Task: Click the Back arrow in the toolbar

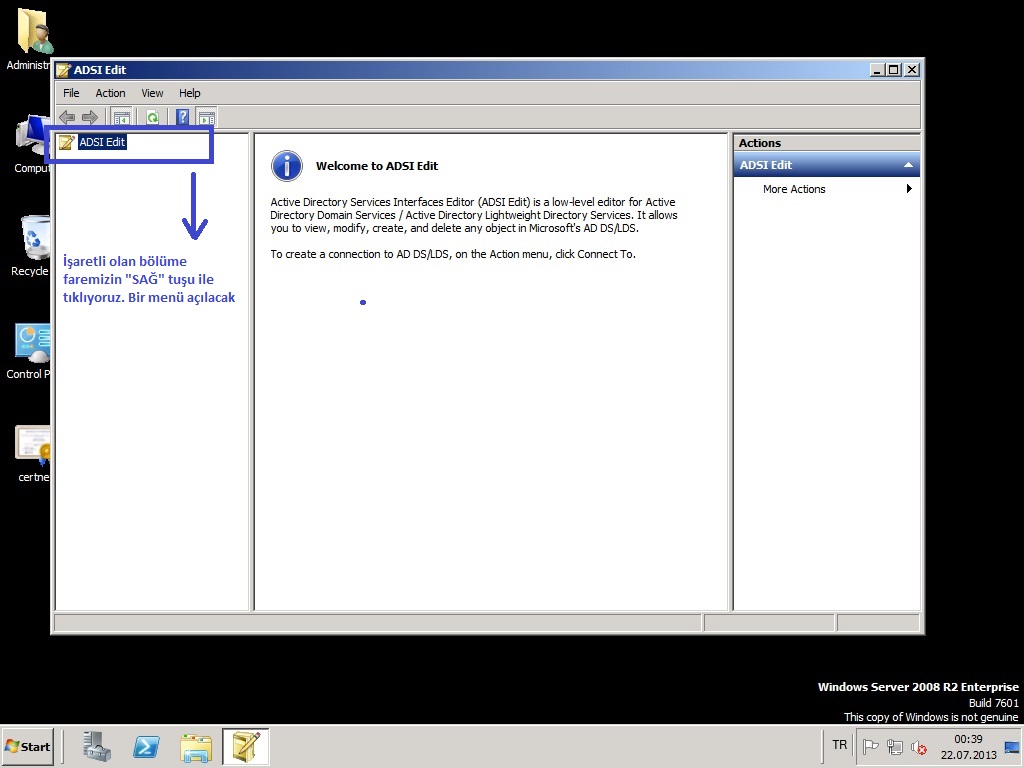Action: tap(67, 118)
